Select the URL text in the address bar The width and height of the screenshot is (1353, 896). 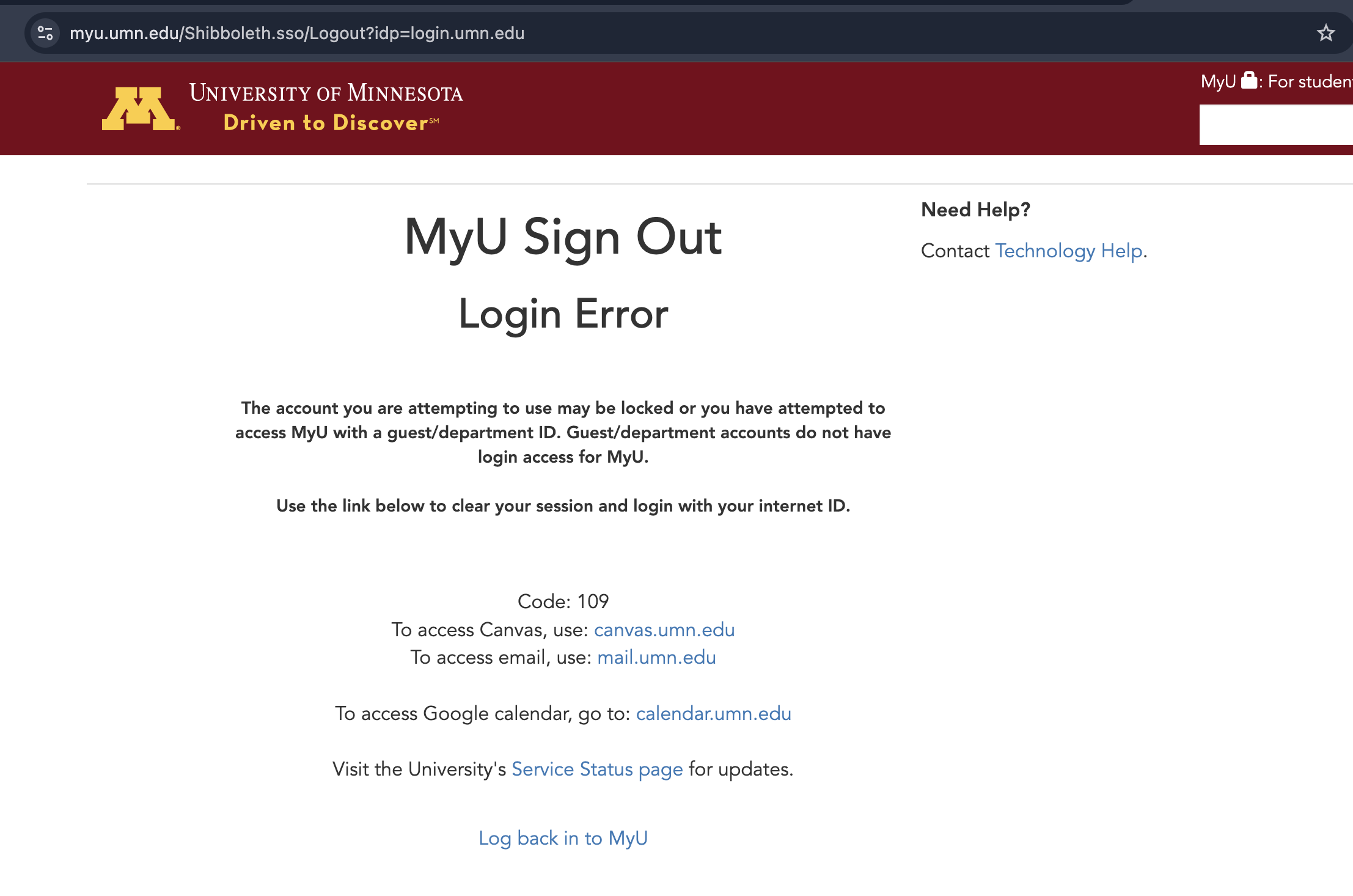(297, 33)
